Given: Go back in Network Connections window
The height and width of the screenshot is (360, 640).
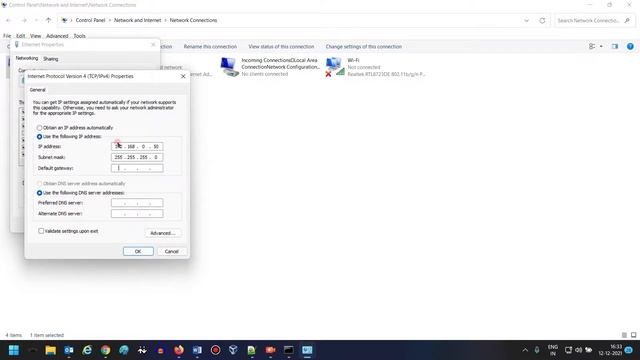Looking at the screenshot, I should 9,20.
